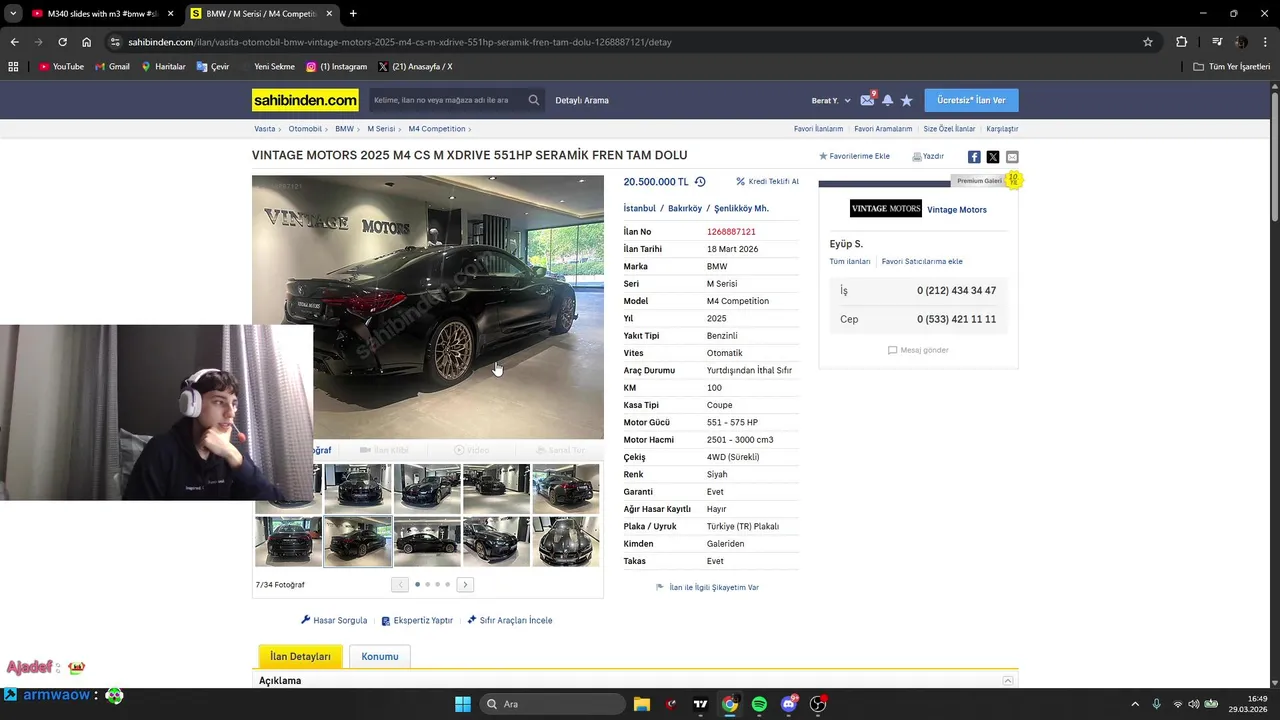Click Bakırköy location link
The height and width of the screenshot is (720, 1280).
pyautogui.click(x=685, y=208)
